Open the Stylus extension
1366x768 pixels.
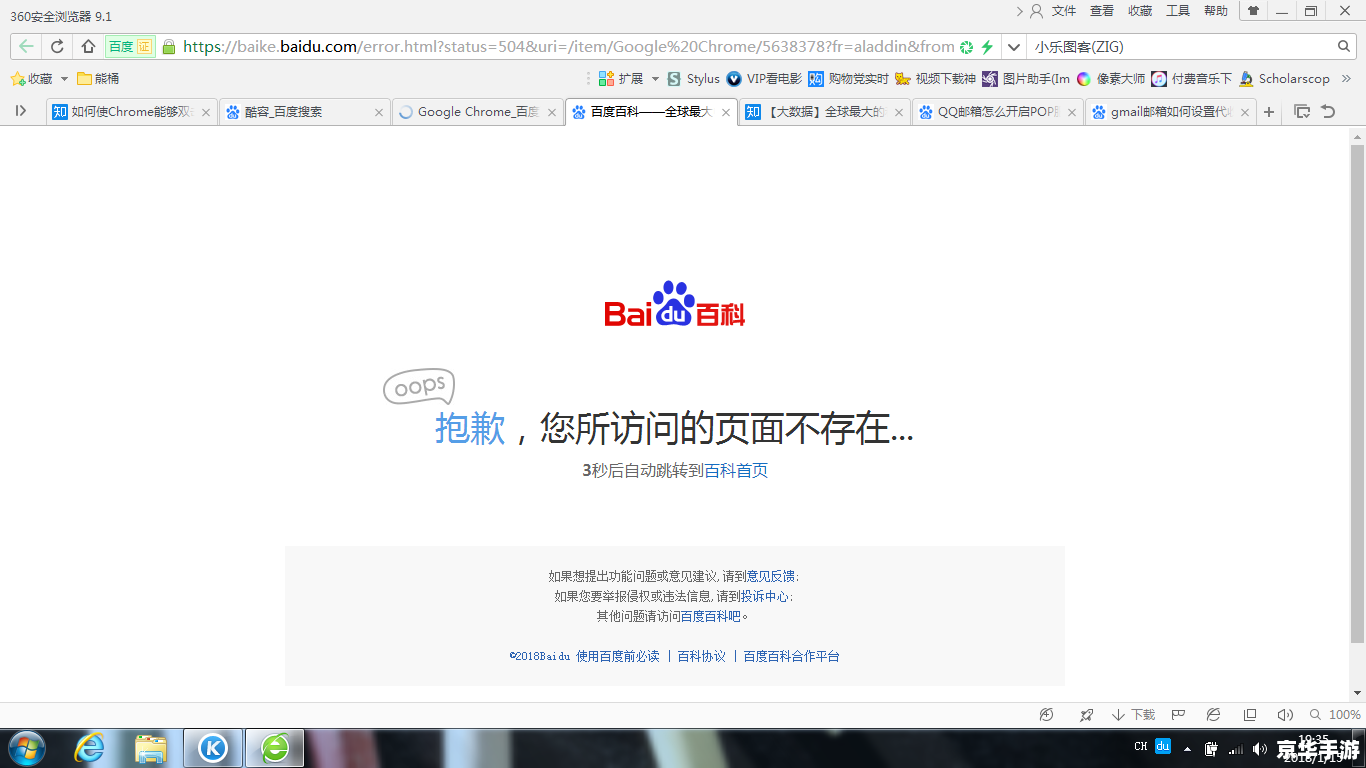[693, 78]
